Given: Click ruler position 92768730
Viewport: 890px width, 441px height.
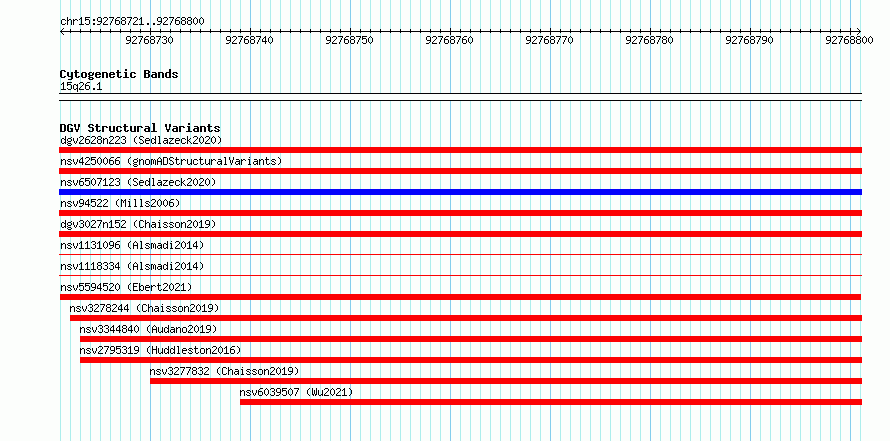Looking at the screenshot, I should click(150, 40).
